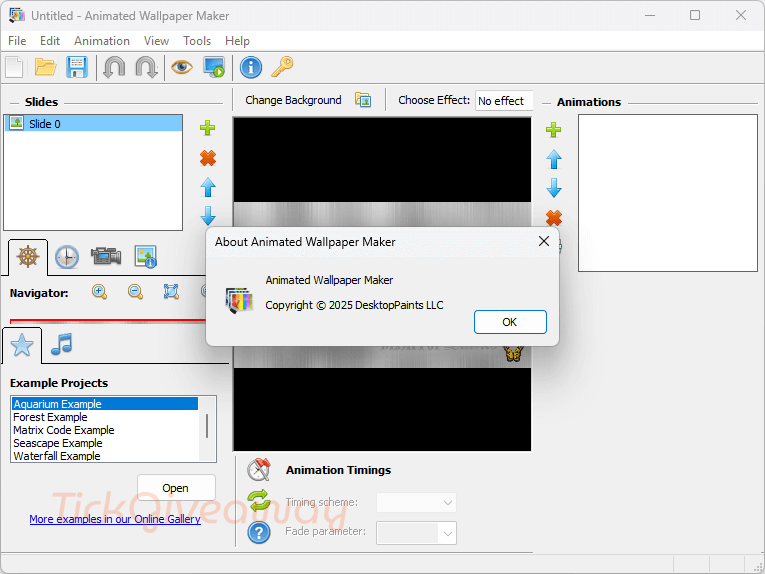Select the star examples tab
This screenshot has height=574, width=765.
[x=22, y=345]
